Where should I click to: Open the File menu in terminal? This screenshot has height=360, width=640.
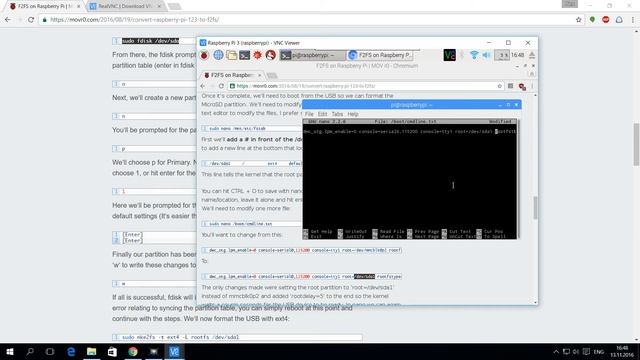click(x=309, y=114)
